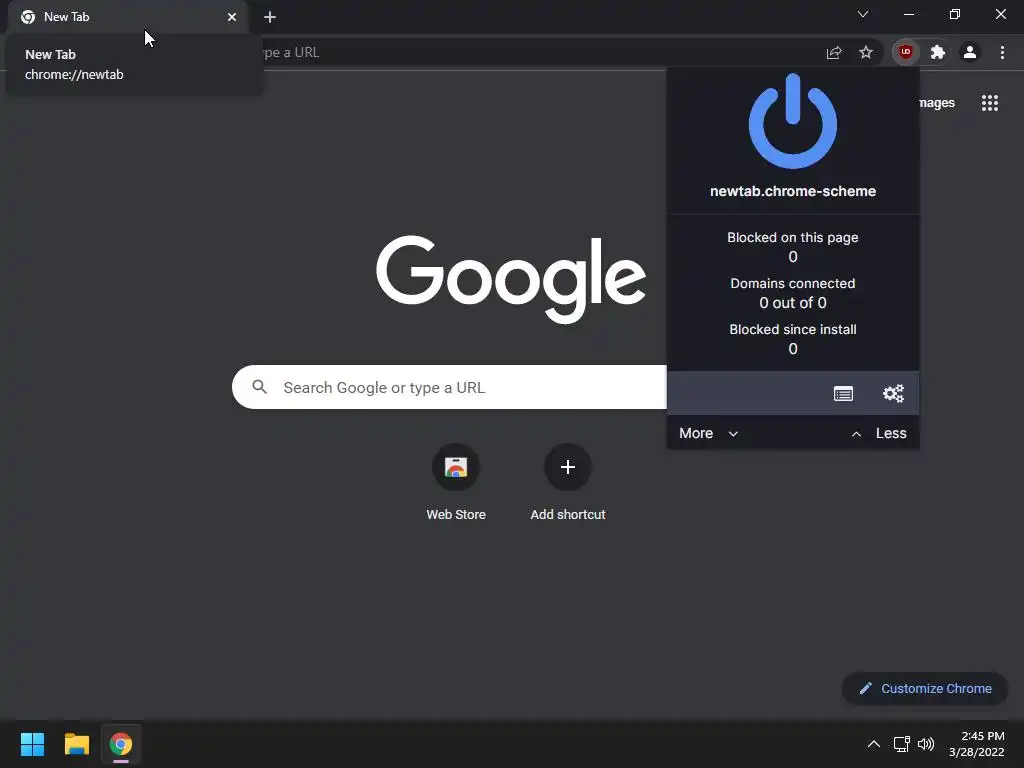Open the network status tray icon
The width and height of the screenshot is (1024, 768).
tap(902, 744)
